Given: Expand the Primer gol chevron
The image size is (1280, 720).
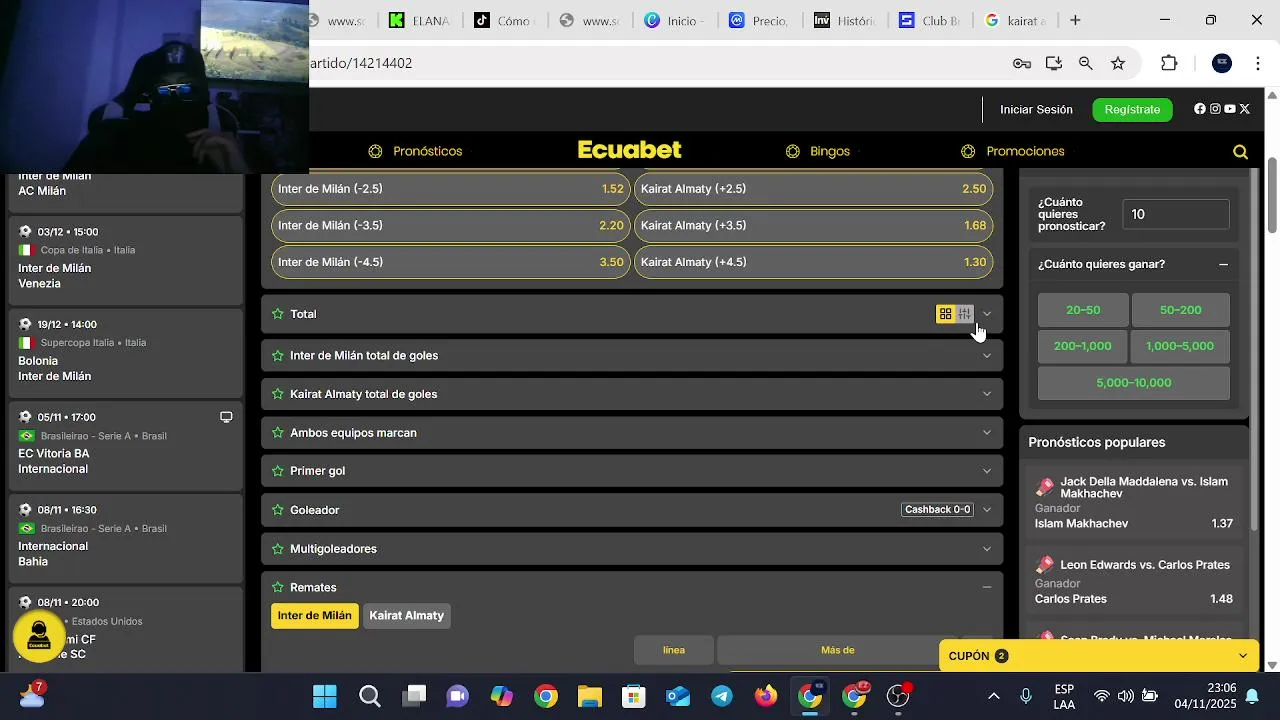Looking at the screenshot, I should click(x=987, y=471).
